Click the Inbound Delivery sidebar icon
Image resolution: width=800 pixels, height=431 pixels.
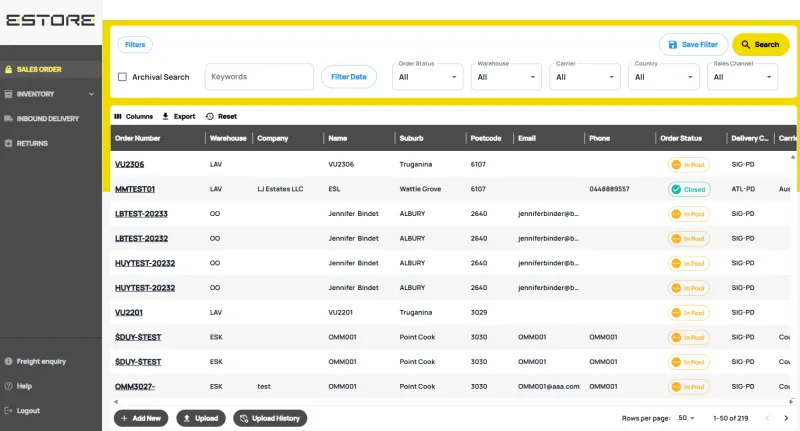click(8, 118)
